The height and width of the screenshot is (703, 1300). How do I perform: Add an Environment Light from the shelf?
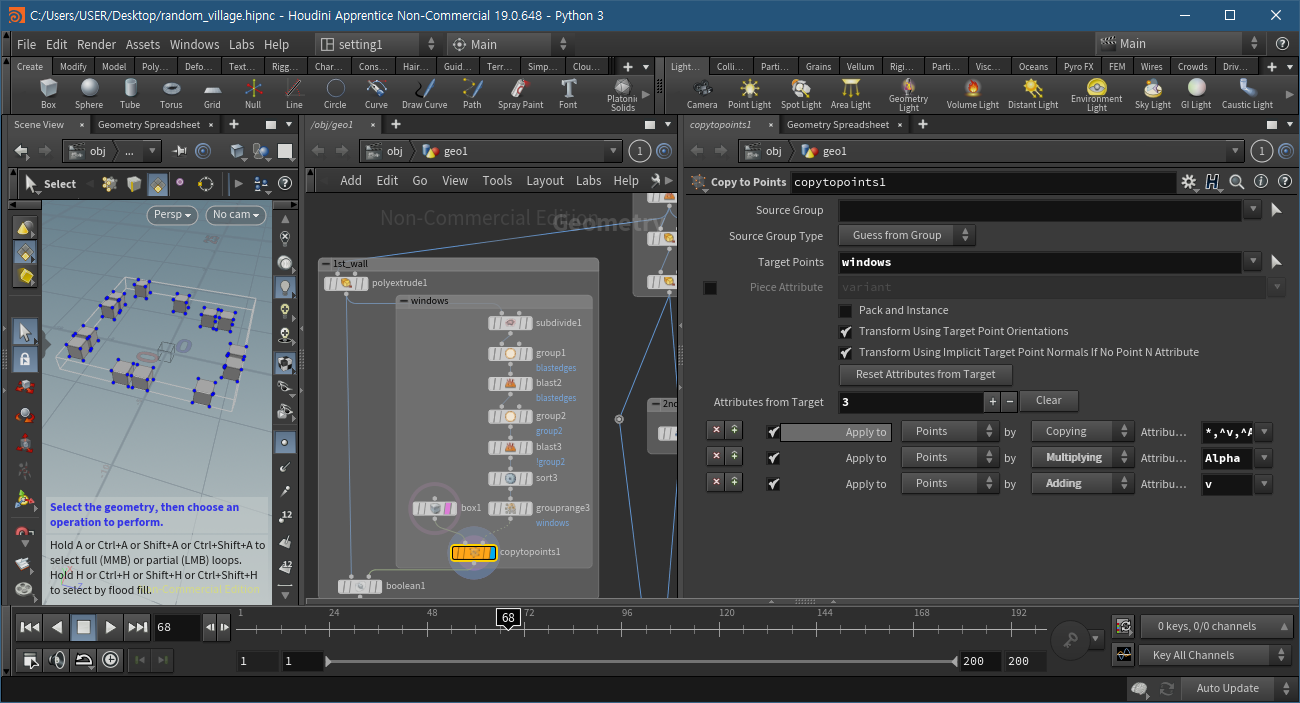pos(1096,95)
